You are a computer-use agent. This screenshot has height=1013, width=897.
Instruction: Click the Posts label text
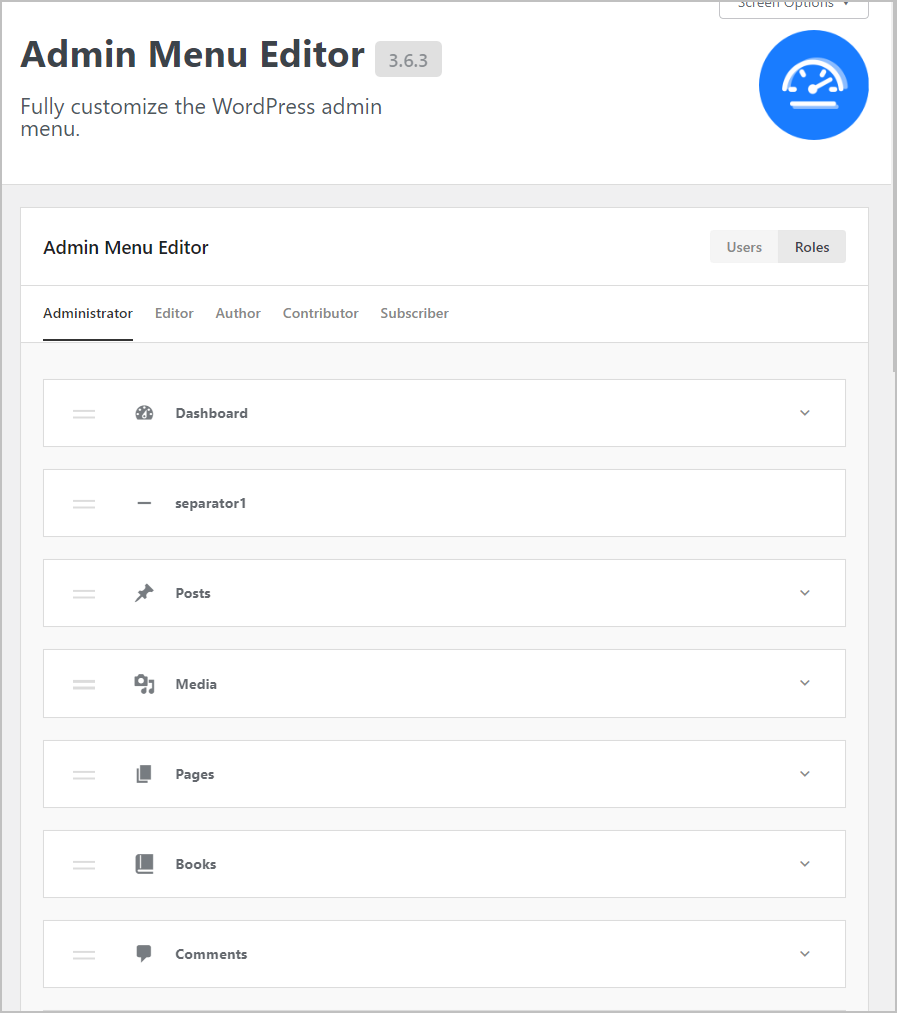193,593
